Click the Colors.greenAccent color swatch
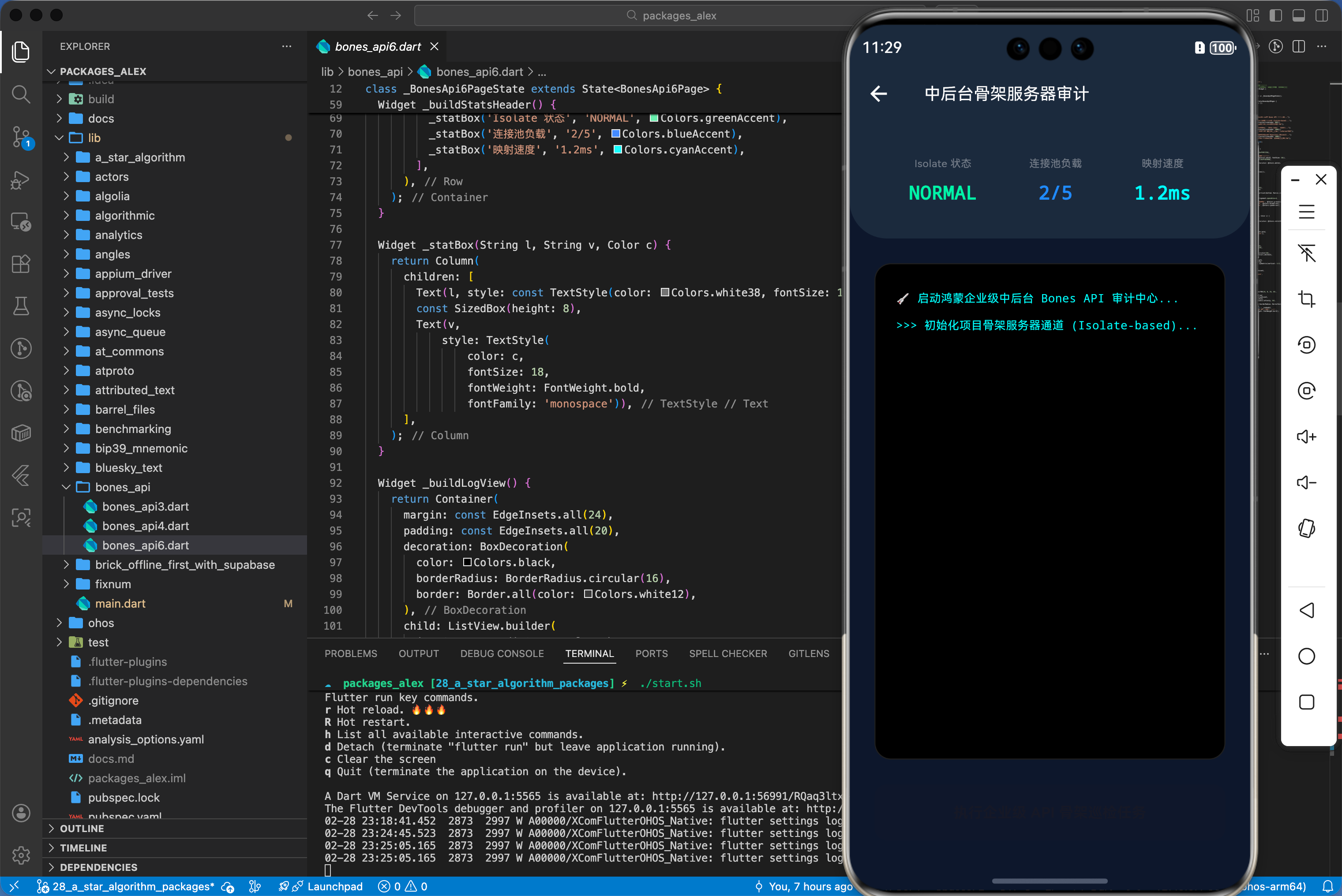The height and width of the screenshot is (896, 1342). pos(654,118)
